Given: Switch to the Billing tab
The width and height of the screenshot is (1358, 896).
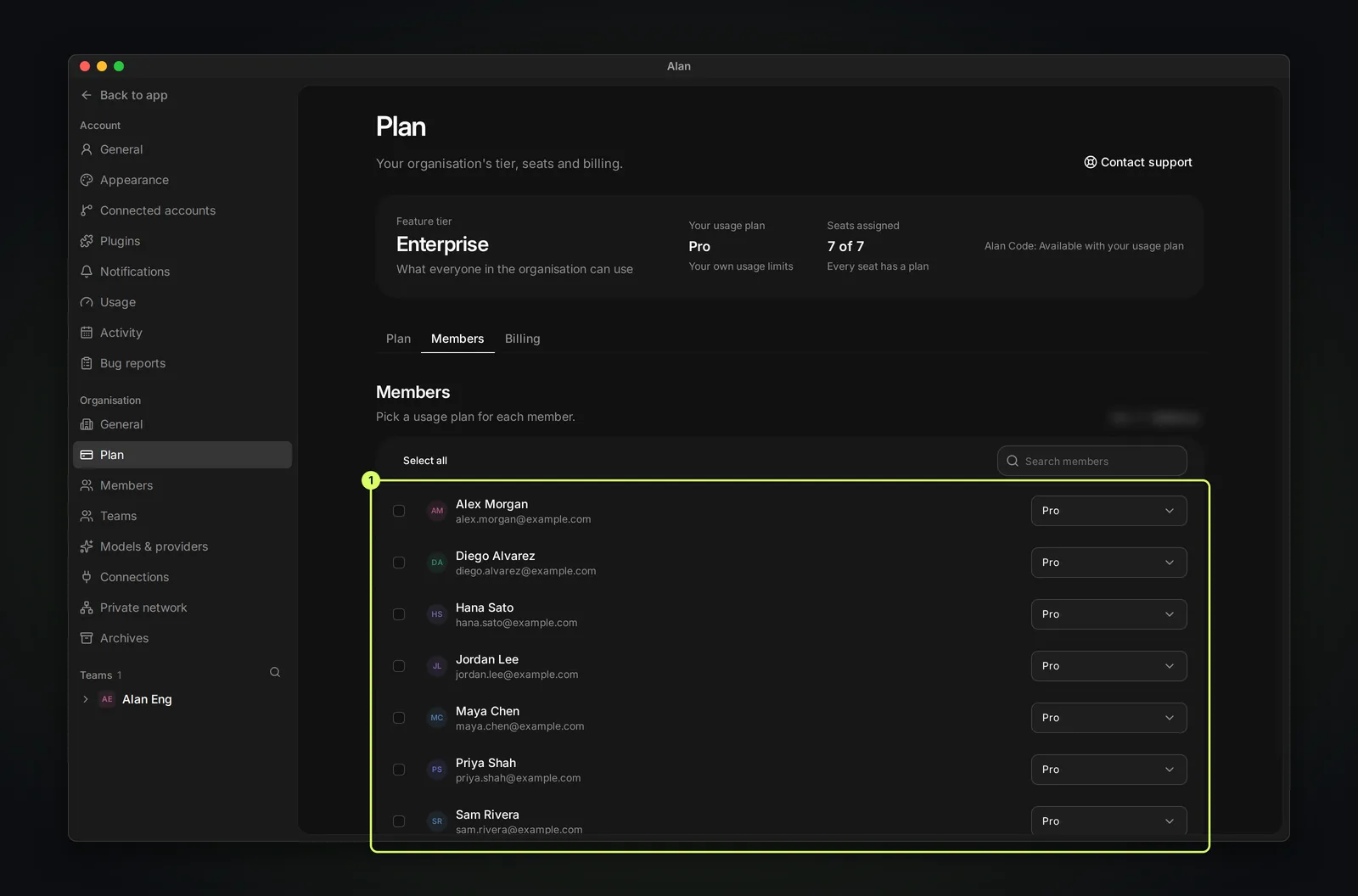Looking at the screenshot, I should (x=522, y=339).
